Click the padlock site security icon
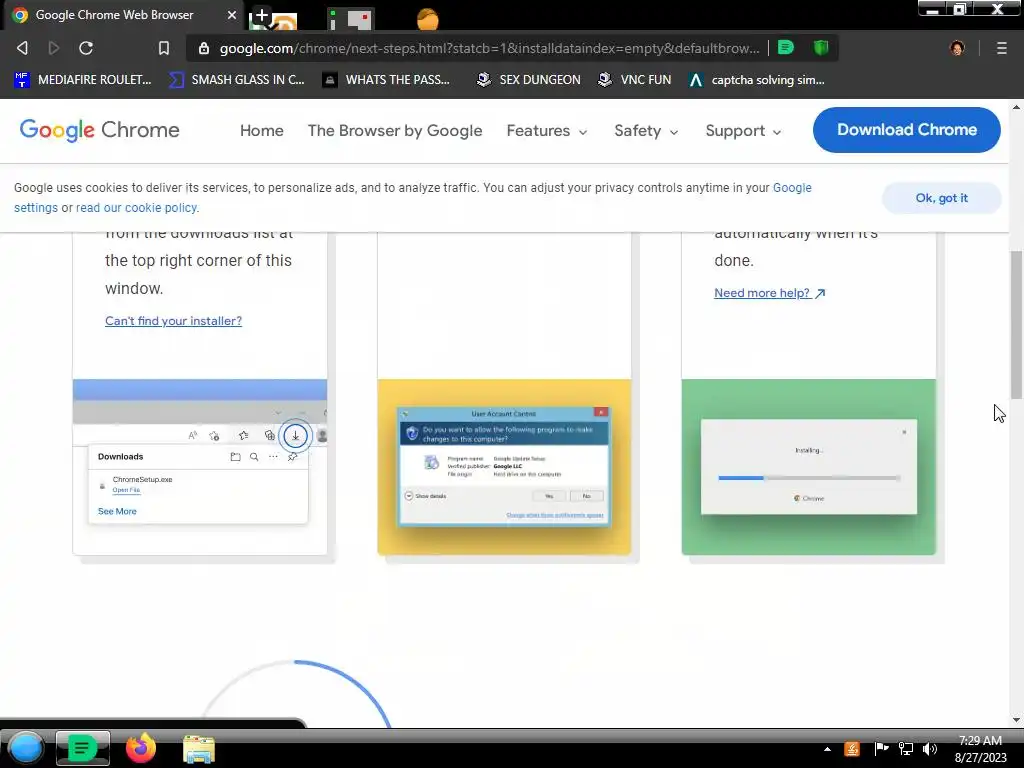 (204, 48)
